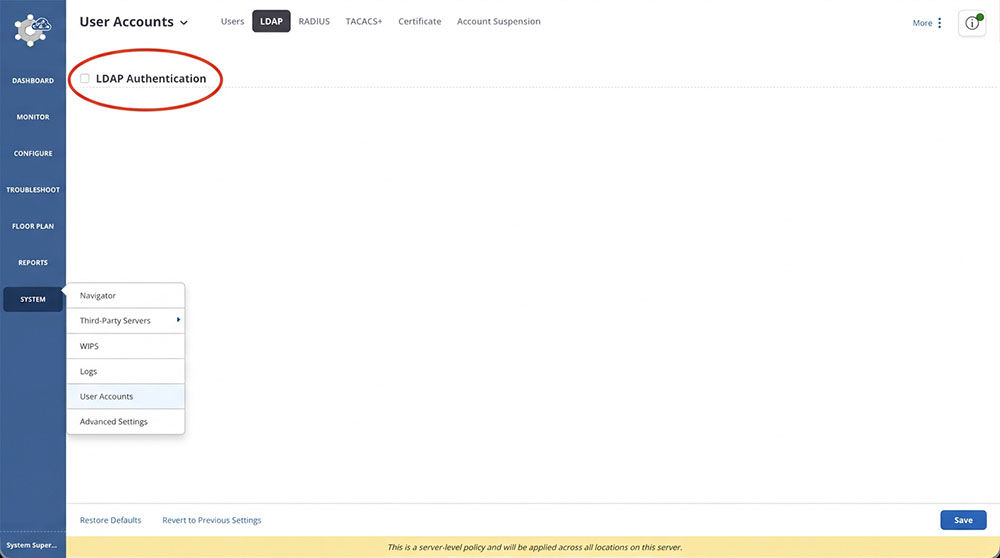This screenshot has height=558, width=1000.
Task: Click Revert to Previous Settings link
Action: 212,520
